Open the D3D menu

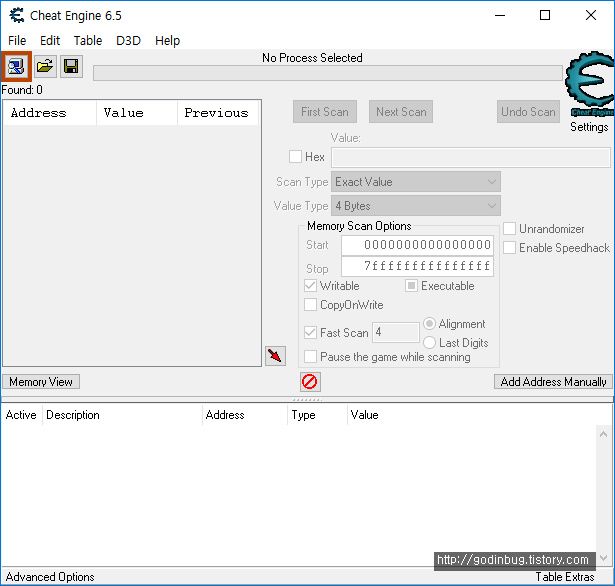click(128, 40)
